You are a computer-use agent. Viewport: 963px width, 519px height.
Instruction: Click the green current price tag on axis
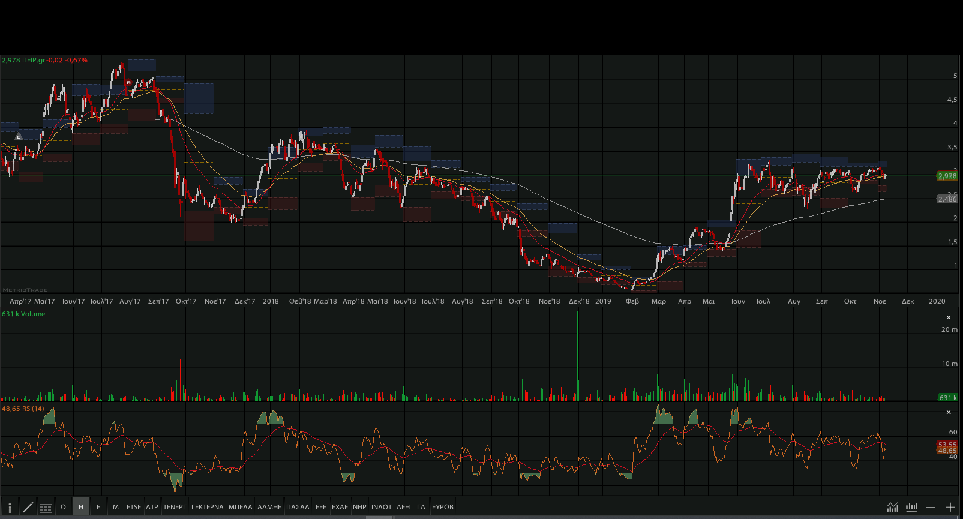click(x=947, y=176)
